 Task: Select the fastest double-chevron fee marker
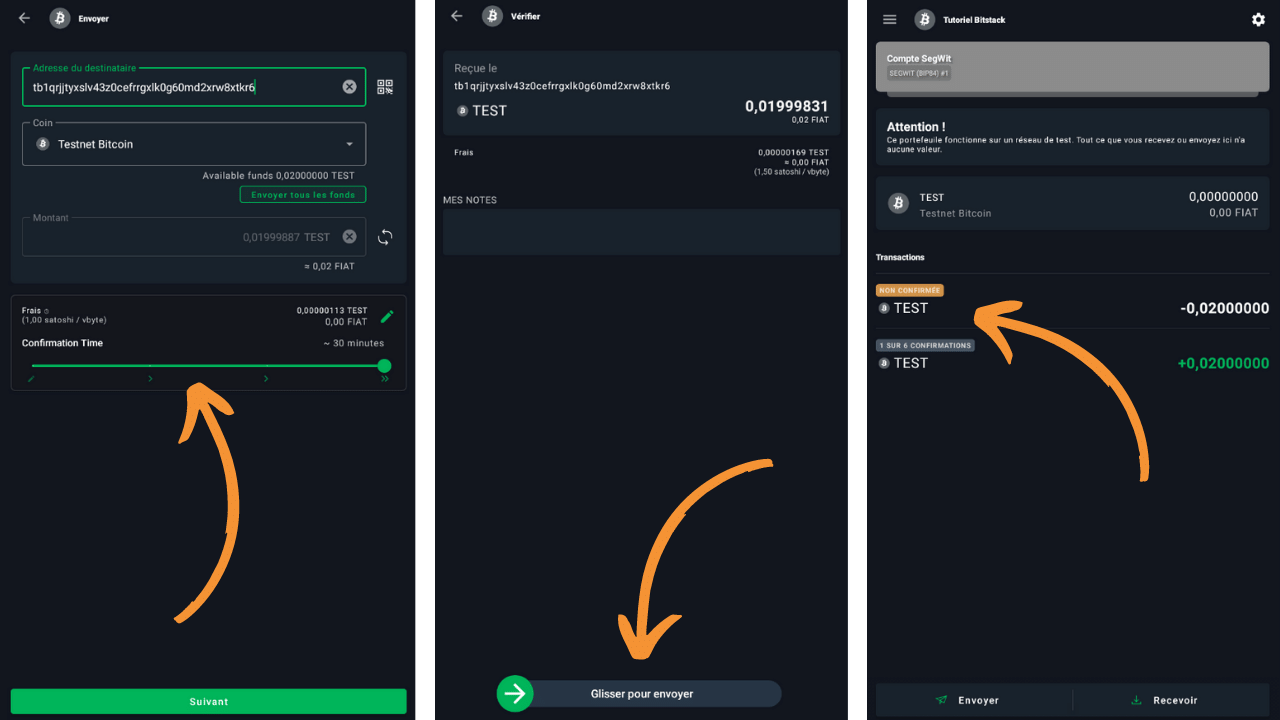pos(385,379)
